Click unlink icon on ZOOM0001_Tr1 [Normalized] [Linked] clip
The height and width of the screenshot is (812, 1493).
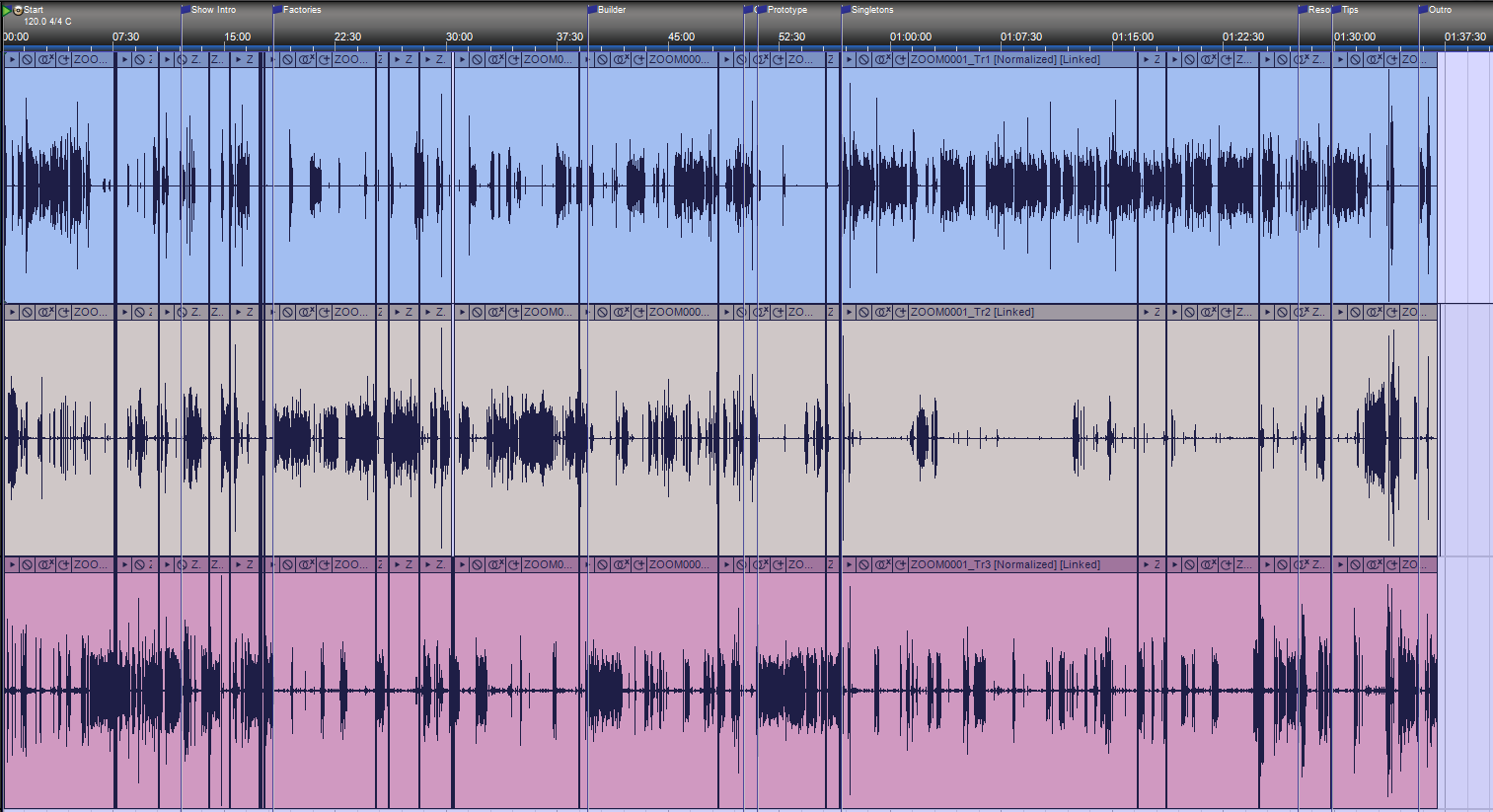click(x=882, y=59)
